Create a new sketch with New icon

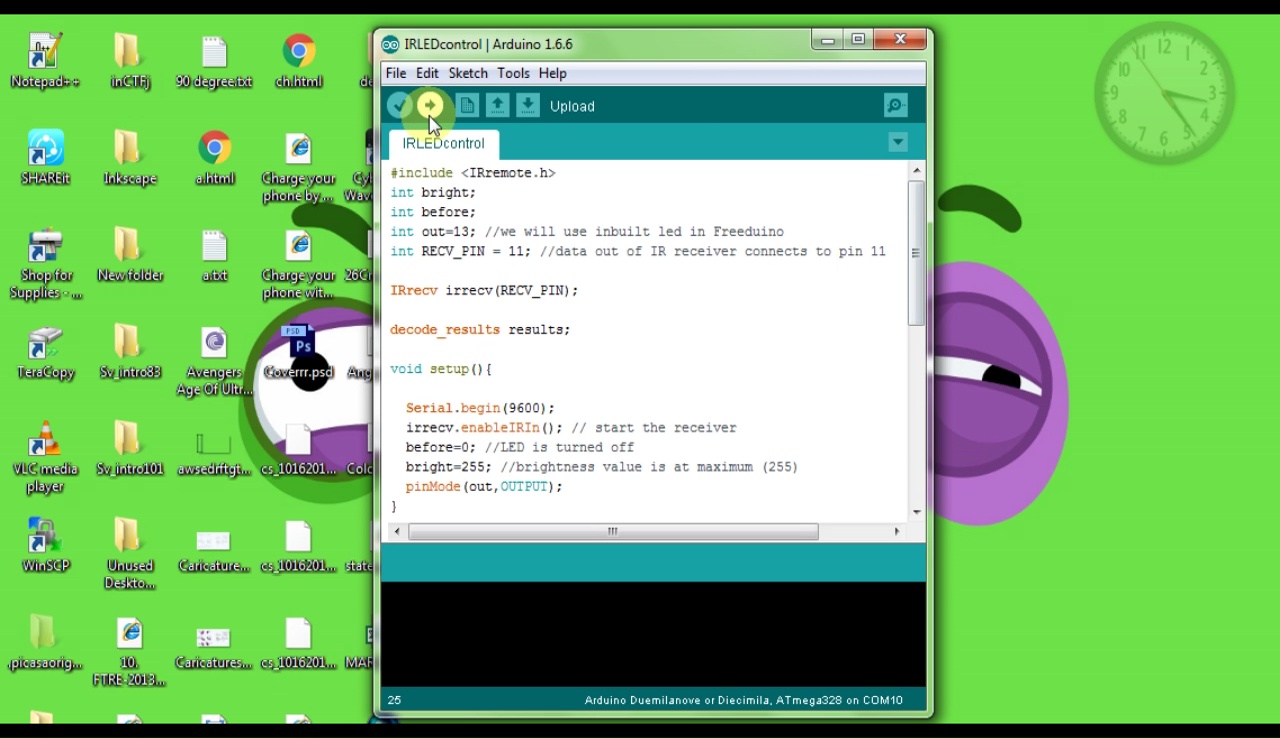click(x=467, y=105)
